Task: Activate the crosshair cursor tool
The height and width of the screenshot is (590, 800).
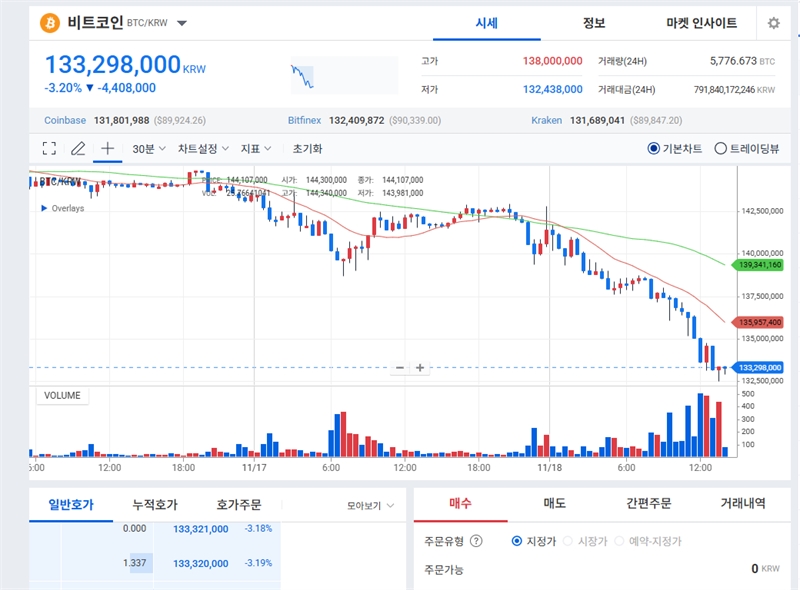Action: (x=107, y=148)
